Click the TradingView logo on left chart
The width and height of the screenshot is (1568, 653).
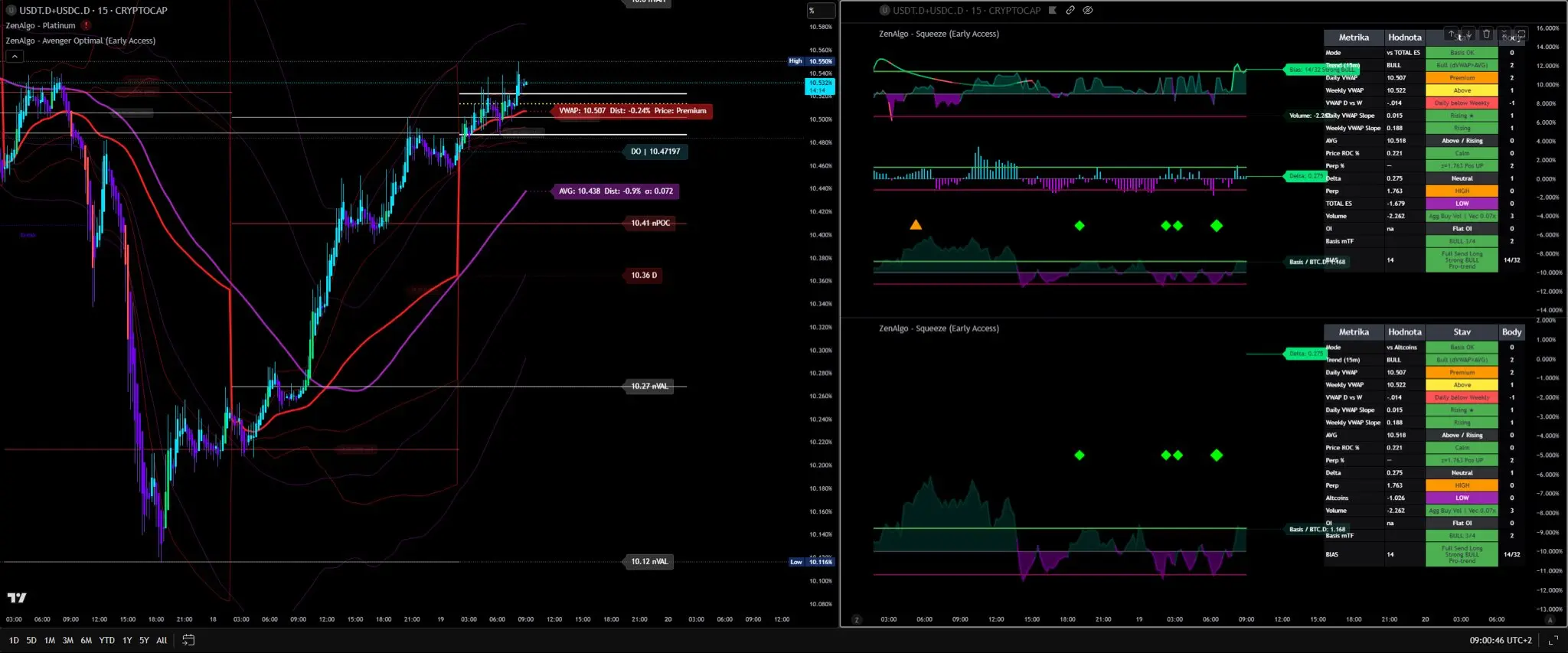pos(17,597)
